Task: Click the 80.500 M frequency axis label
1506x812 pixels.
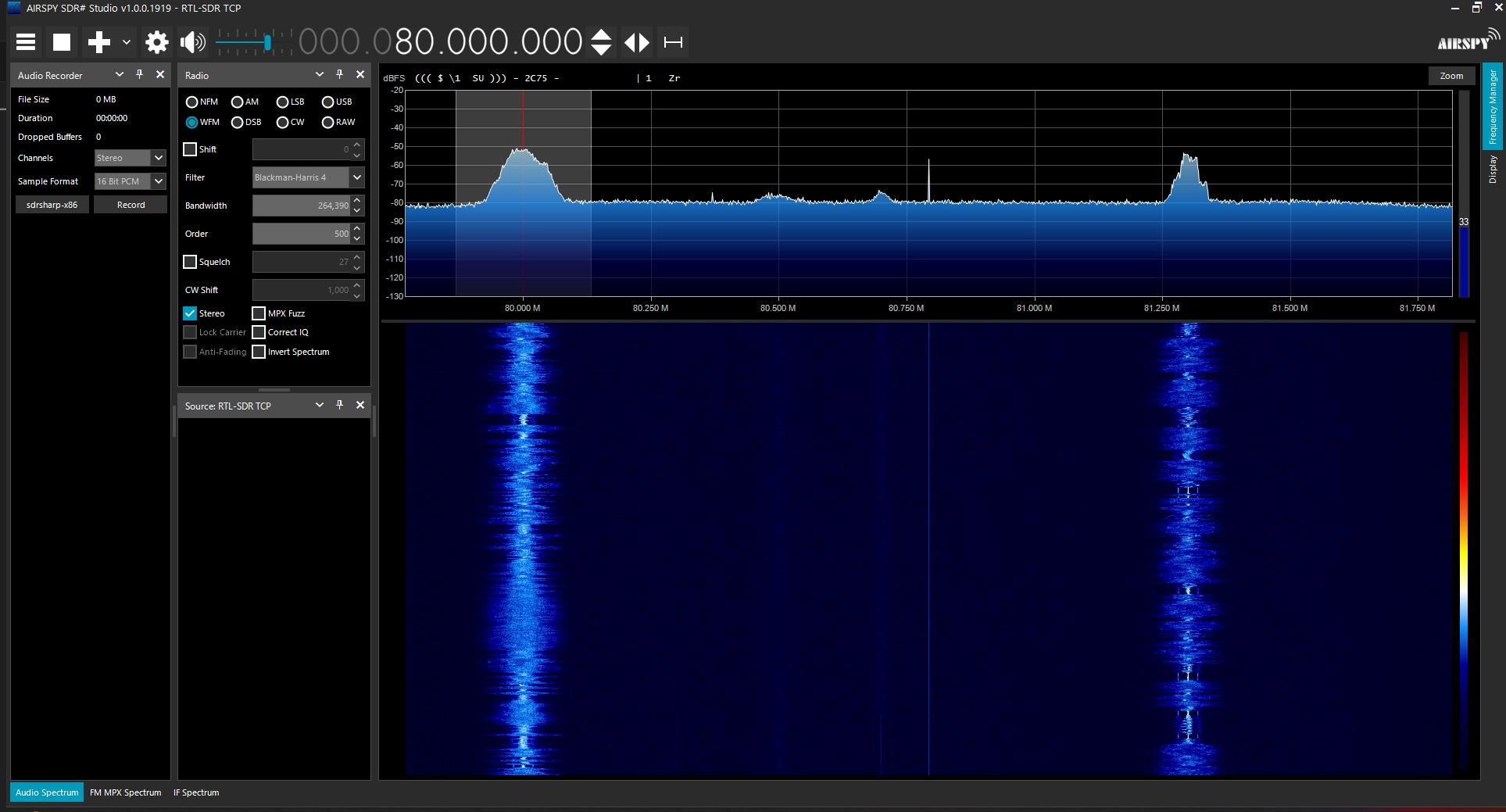Action: 778,308
